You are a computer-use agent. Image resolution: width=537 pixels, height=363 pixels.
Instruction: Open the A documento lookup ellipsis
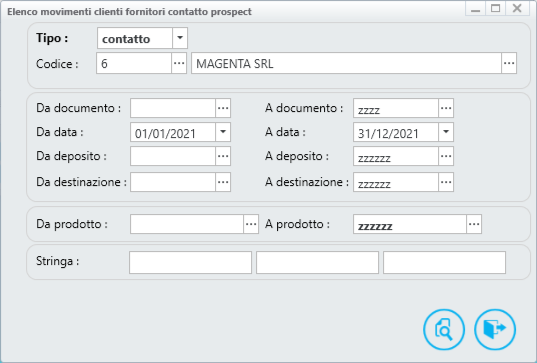coord(446,108)
